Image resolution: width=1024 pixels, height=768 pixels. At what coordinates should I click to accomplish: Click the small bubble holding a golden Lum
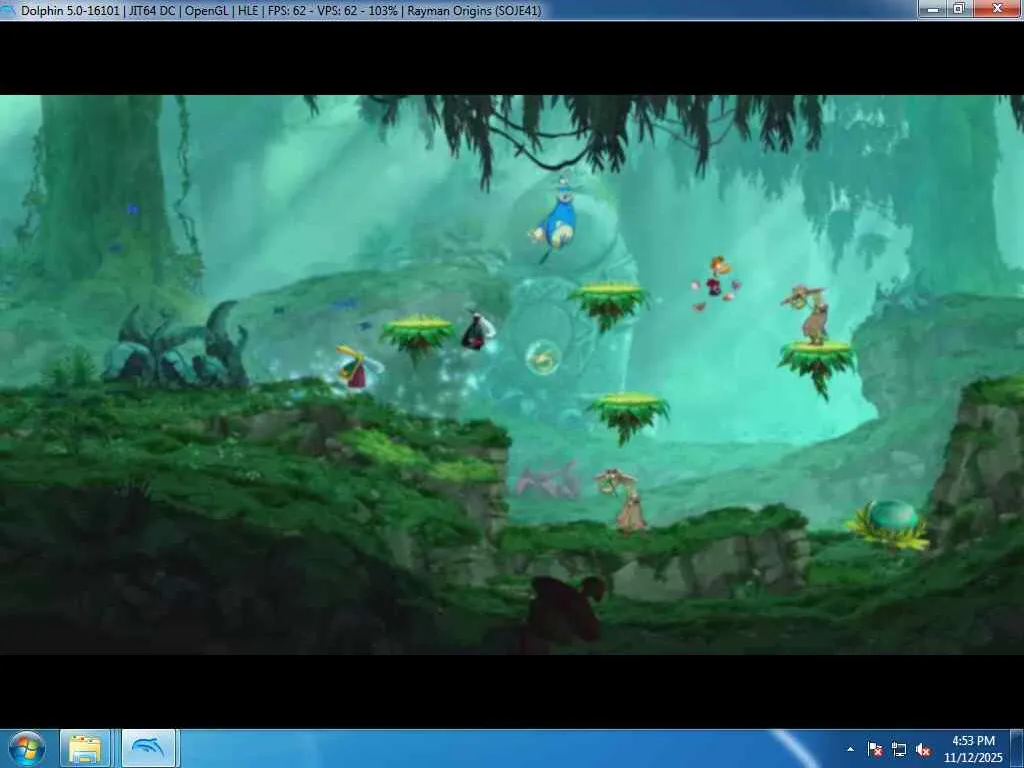click(x=543, y=357)
